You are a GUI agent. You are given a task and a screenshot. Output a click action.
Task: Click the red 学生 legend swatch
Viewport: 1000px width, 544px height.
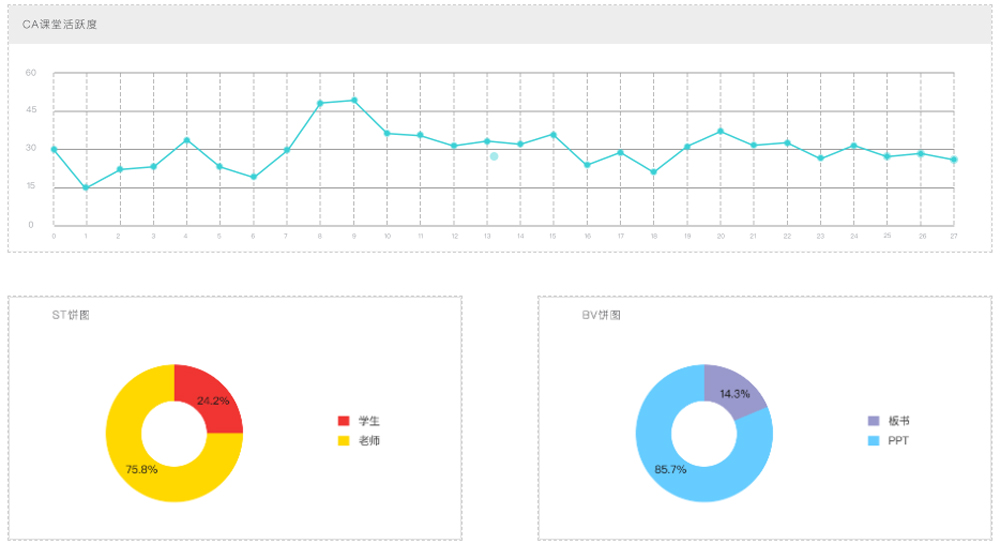pyautogui.click(x=345, y=421)
